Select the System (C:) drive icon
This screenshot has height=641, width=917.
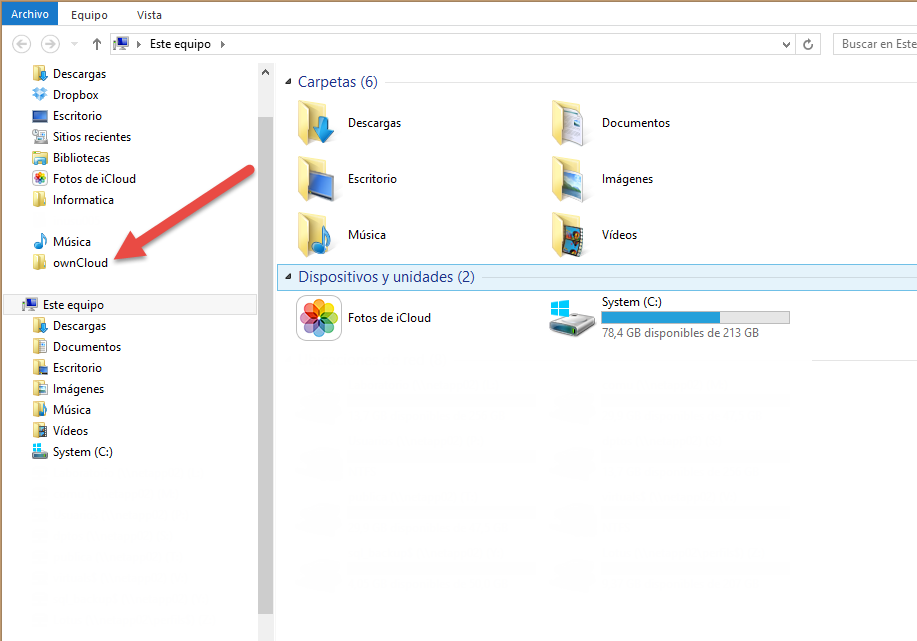coord(571,318)
